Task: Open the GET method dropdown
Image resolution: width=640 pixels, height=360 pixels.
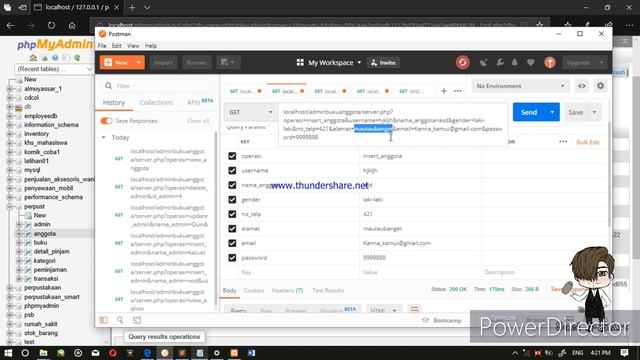Action: pos(251,112)
